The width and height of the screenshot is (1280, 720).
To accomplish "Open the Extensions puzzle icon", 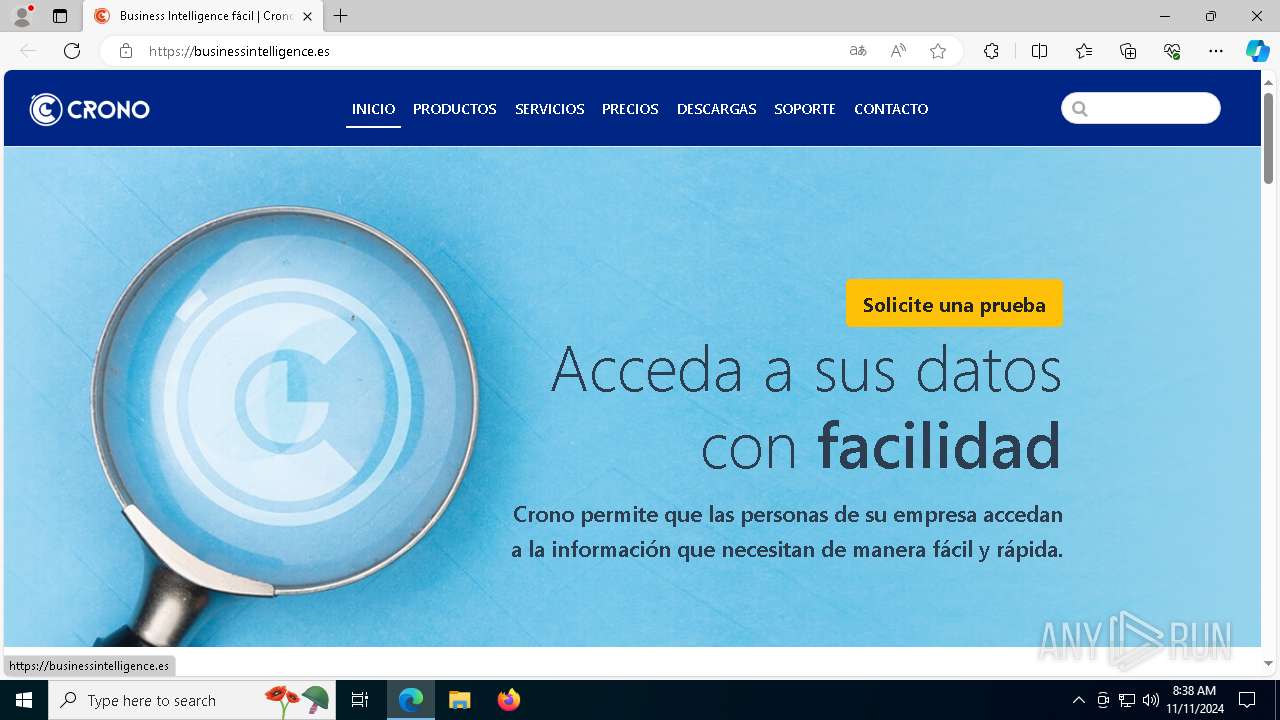I will [x=991, y=51].
